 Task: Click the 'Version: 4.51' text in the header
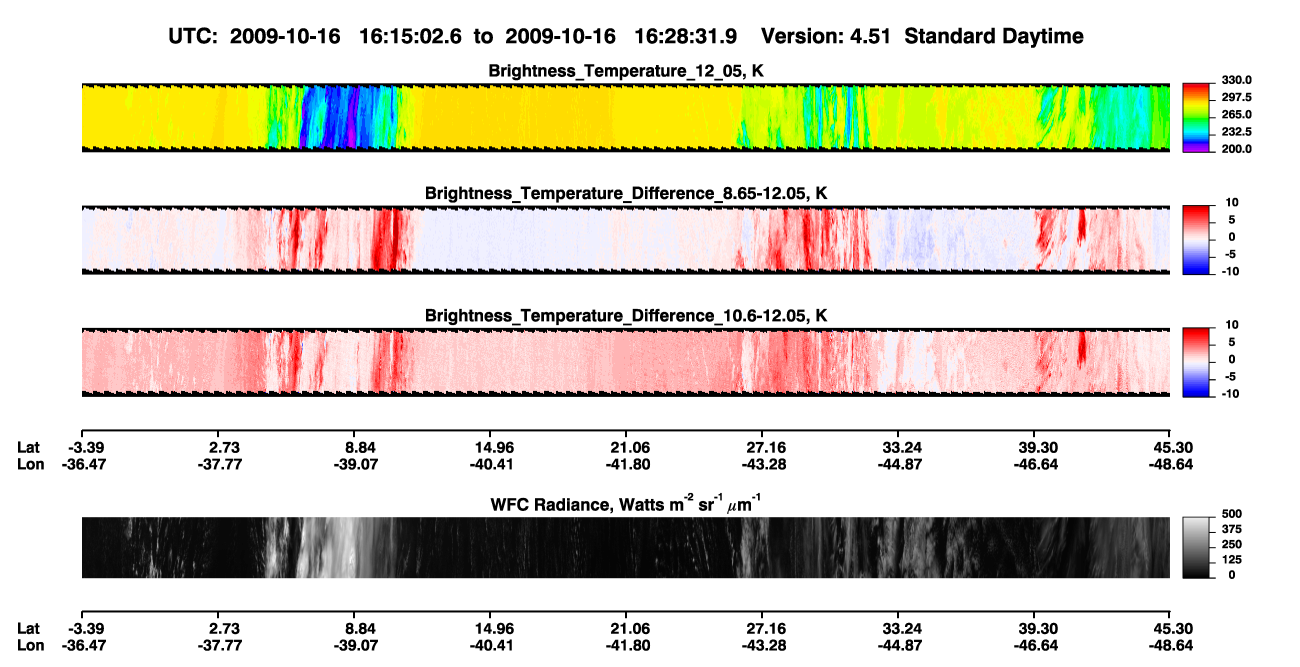(x=824, y=36)
